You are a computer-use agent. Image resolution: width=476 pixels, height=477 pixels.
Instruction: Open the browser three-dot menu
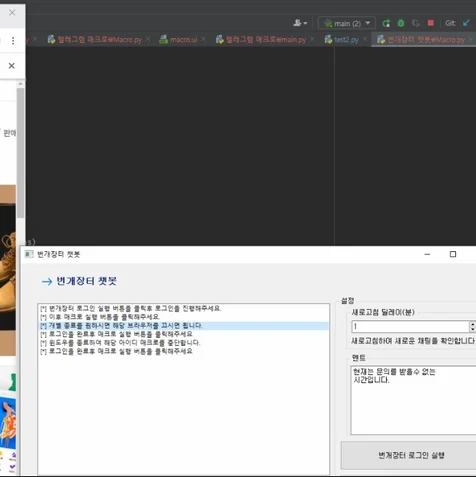click(13, 41)
